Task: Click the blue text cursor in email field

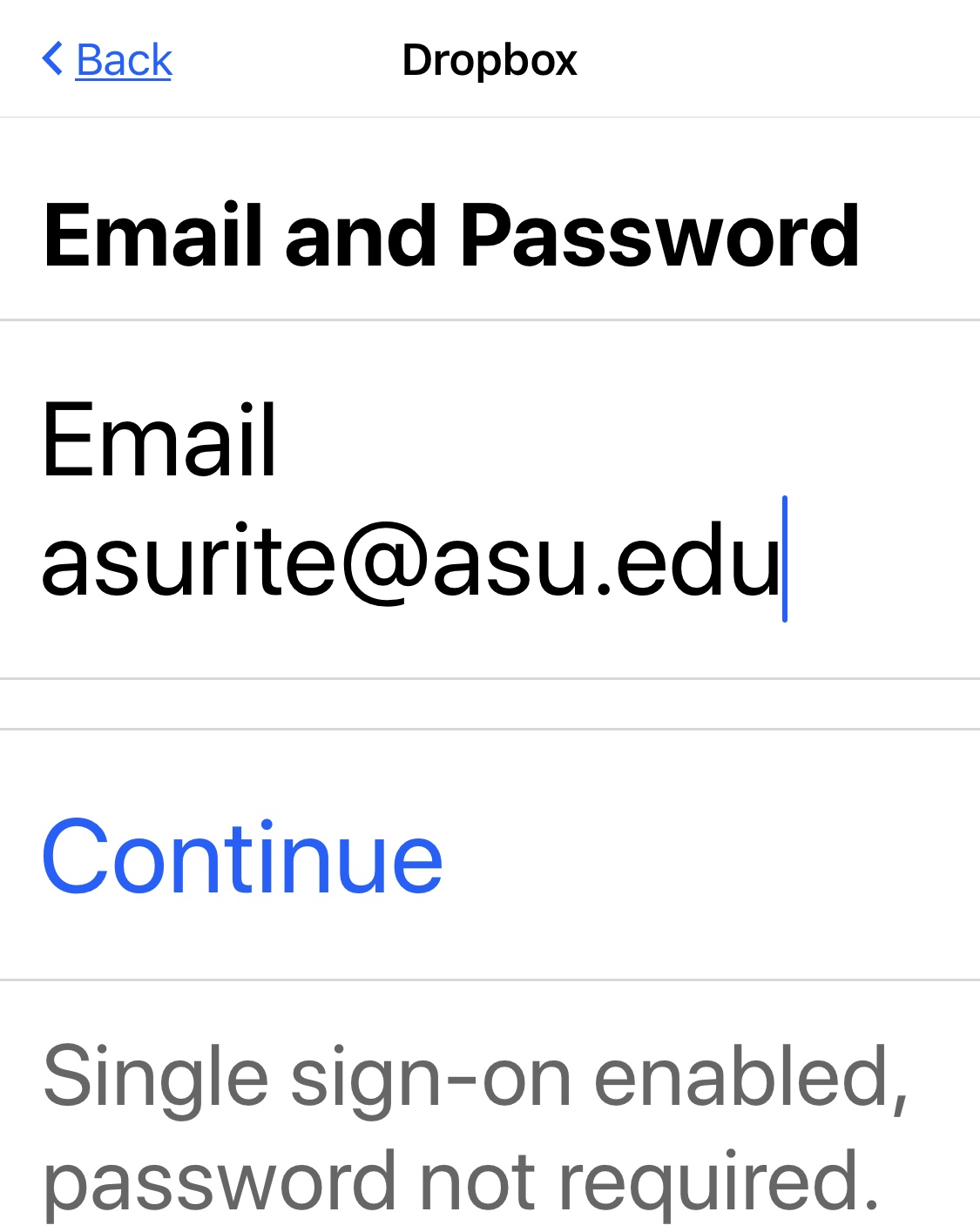Action: pos(785,559)
